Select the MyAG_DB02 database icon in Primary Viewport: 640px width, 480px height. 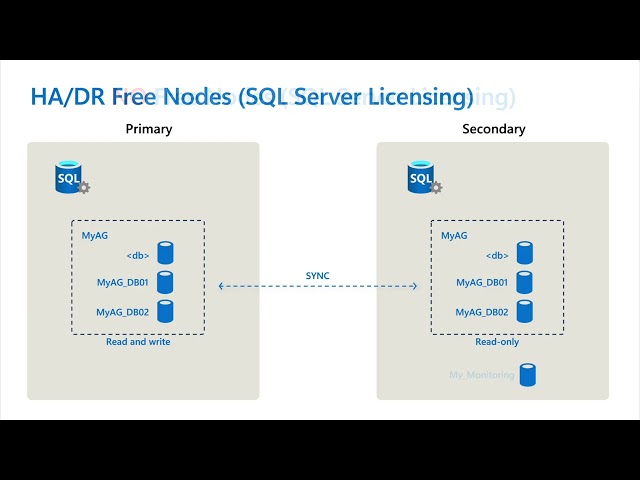pos(165,311)
